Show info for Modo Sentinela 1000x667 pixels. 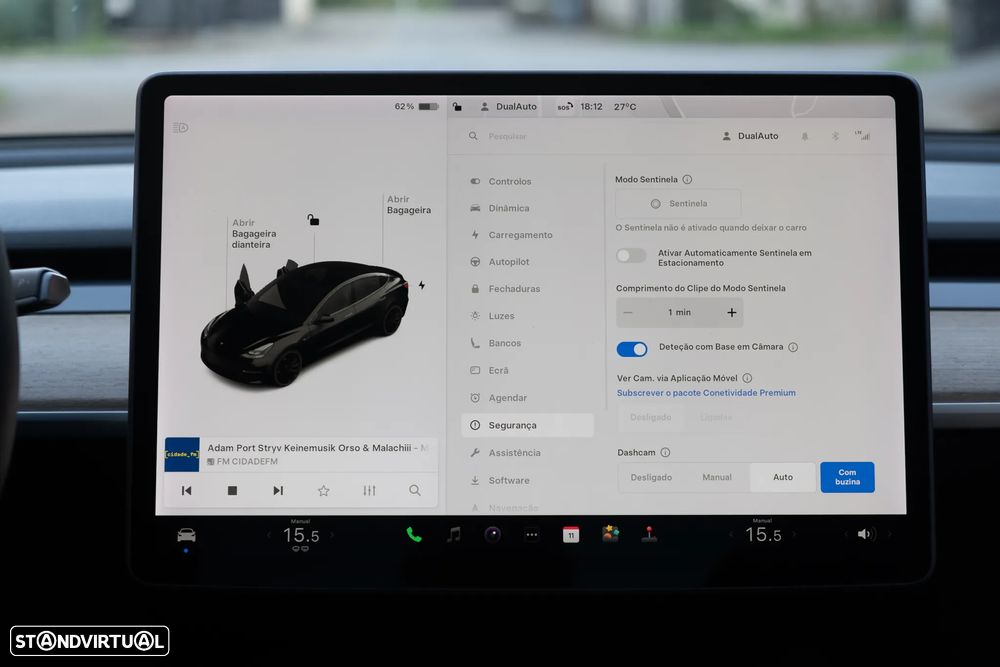687,179
